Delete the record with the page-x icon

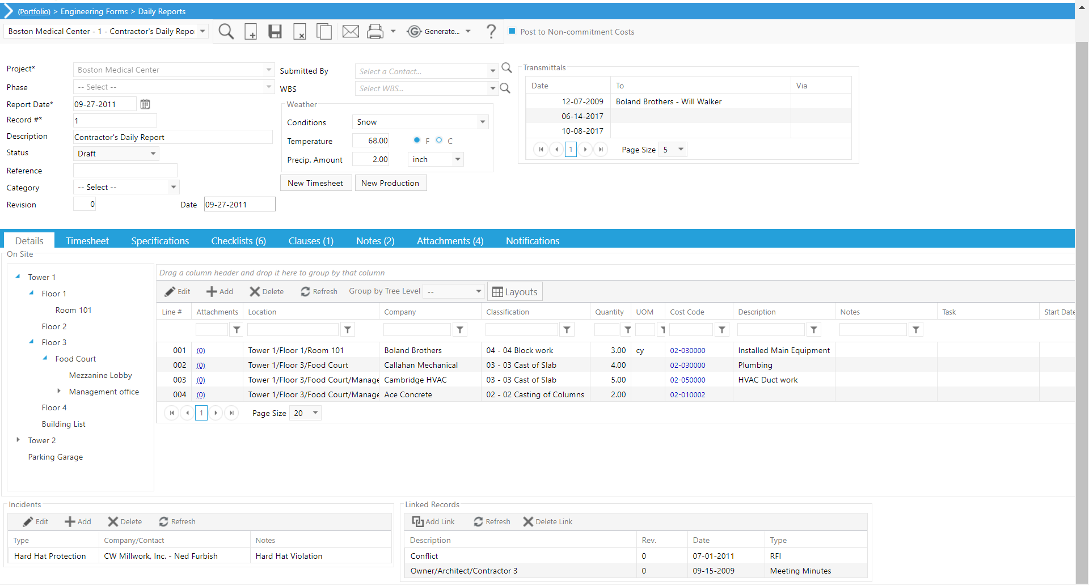click(299, 31)
